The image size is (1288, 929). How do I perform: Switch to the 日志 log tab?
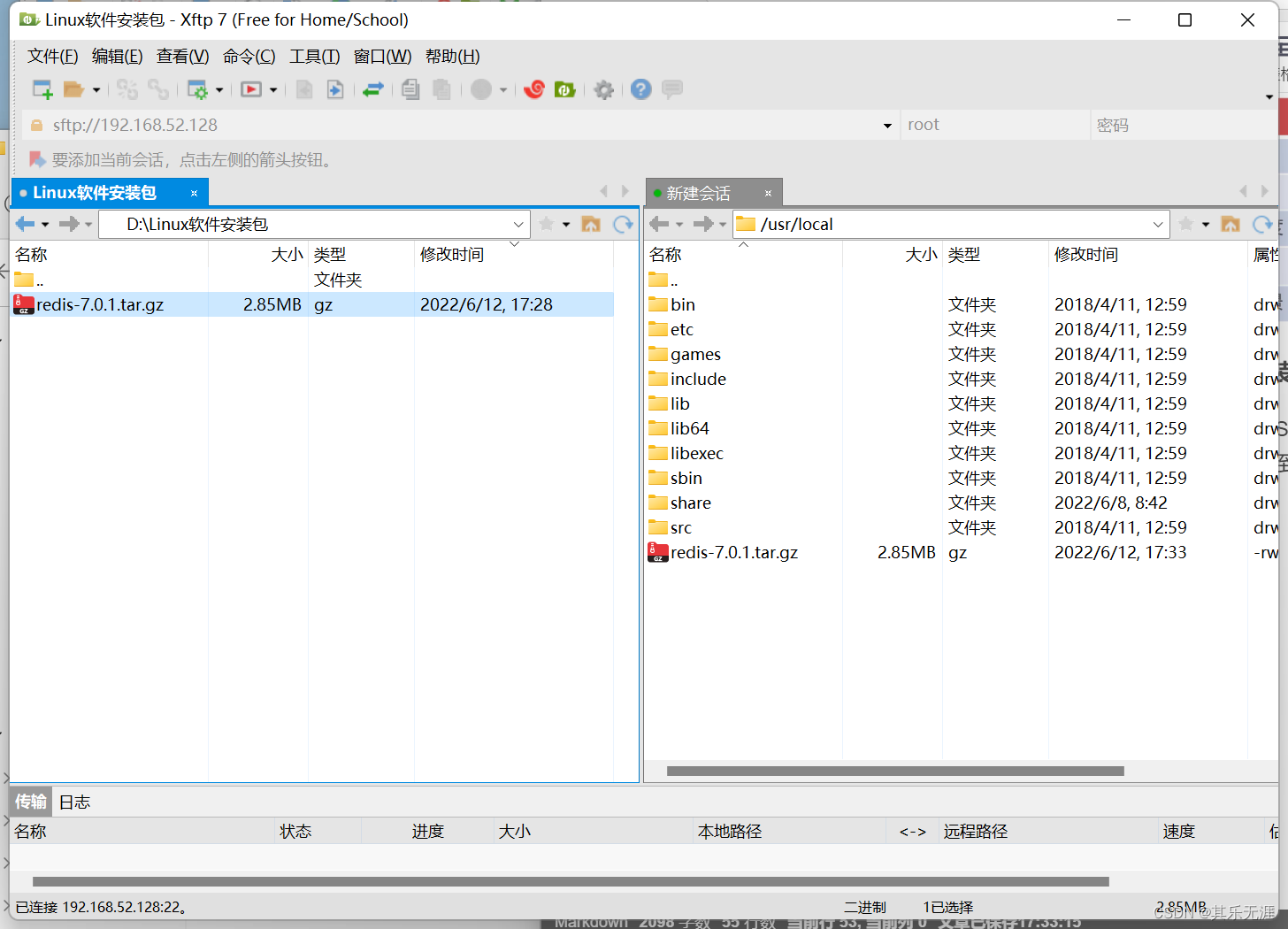click(74, 802)
